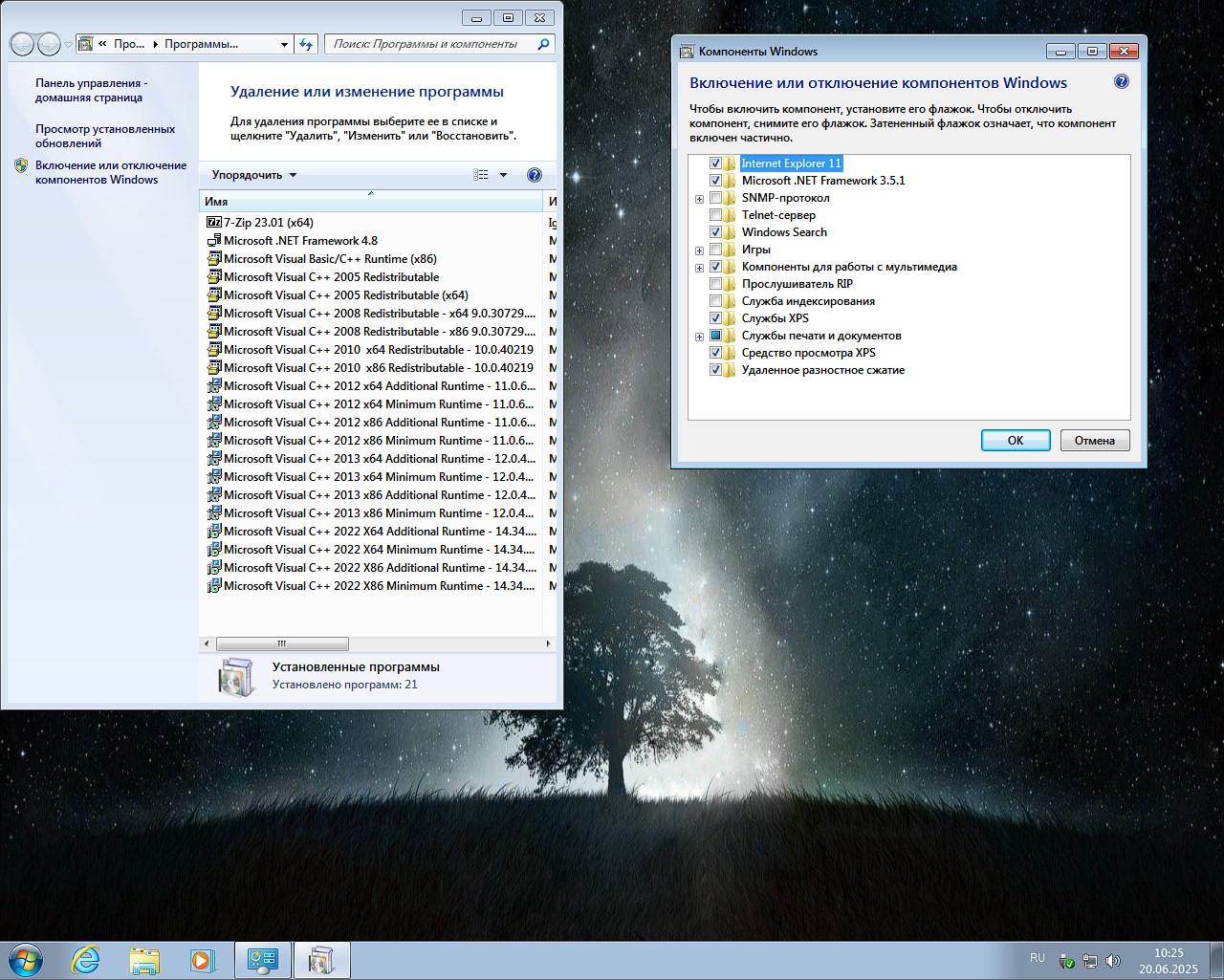Click the Microsoft .NET Framework 4.8 icon
1224x980 pixels.
tap(214, 240)
